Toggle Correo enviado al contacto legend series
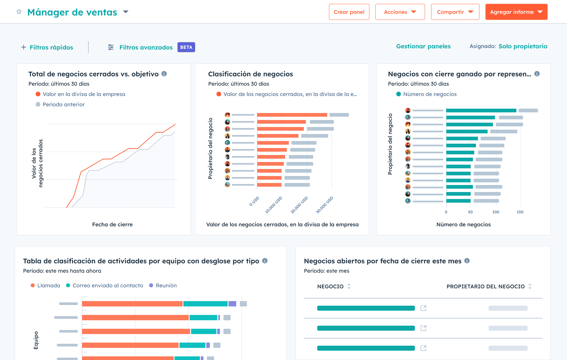The width and height of the screenshot is (567, 360). (105, 286)
